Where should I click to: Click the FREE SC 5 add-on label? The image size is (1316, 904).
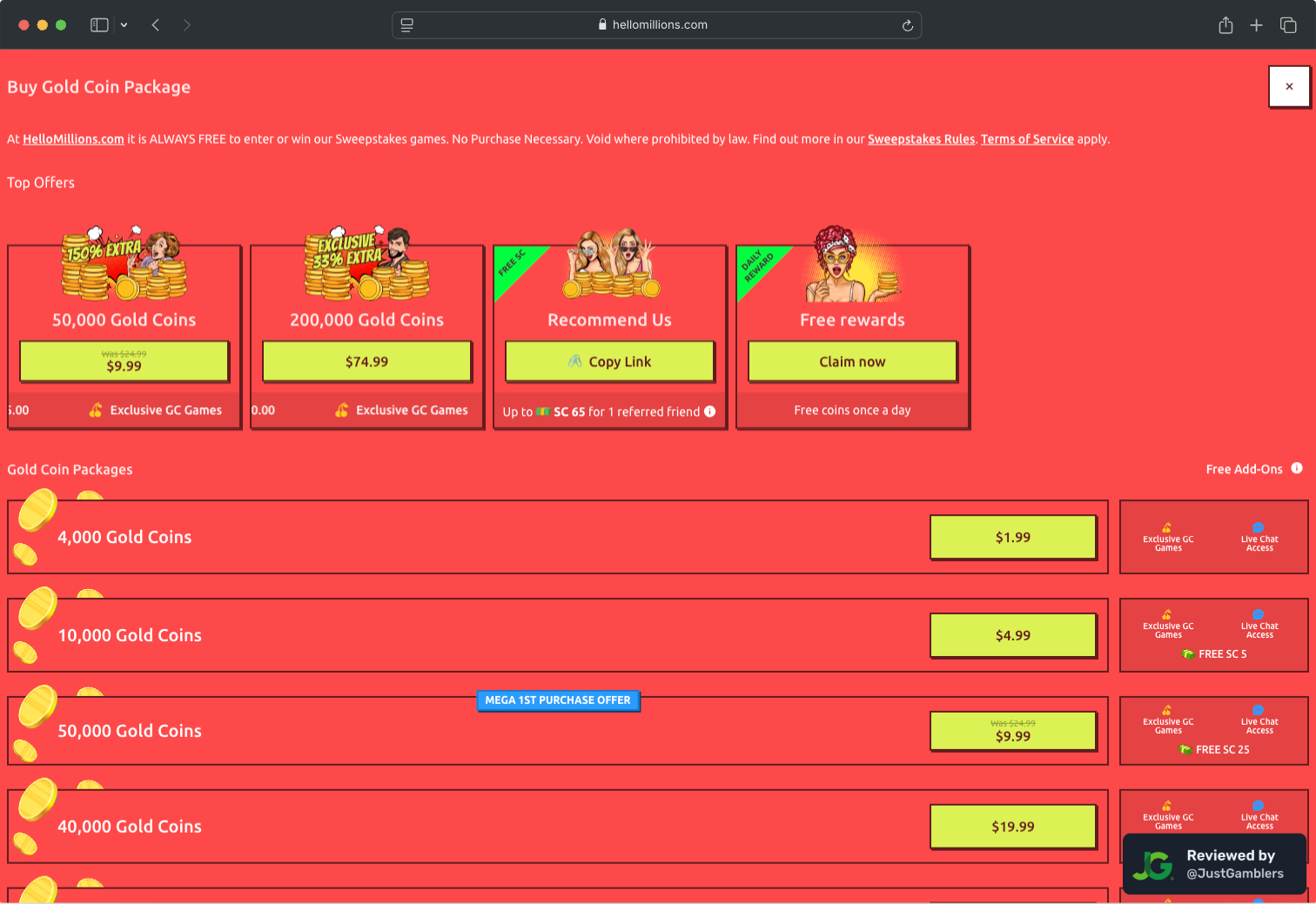coord(1214,654)
